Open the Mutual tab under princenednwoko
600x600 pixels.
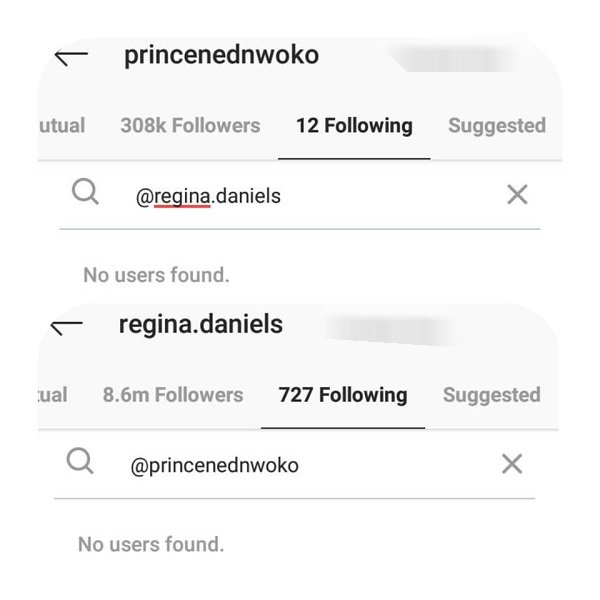(x=62, y=126)
